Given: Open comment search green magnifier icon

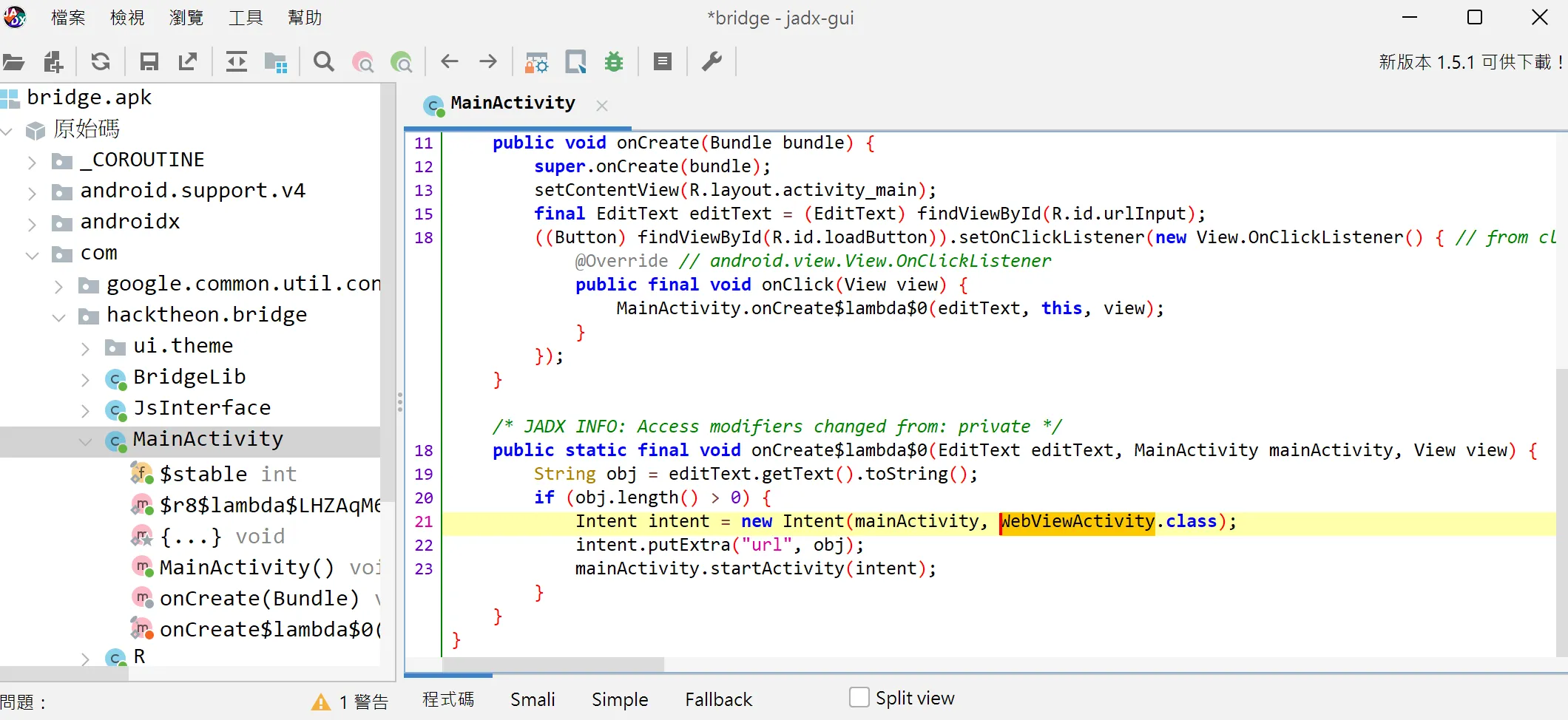Looking at the screenshot, I should pyautogui.click(x=402, y=62).
